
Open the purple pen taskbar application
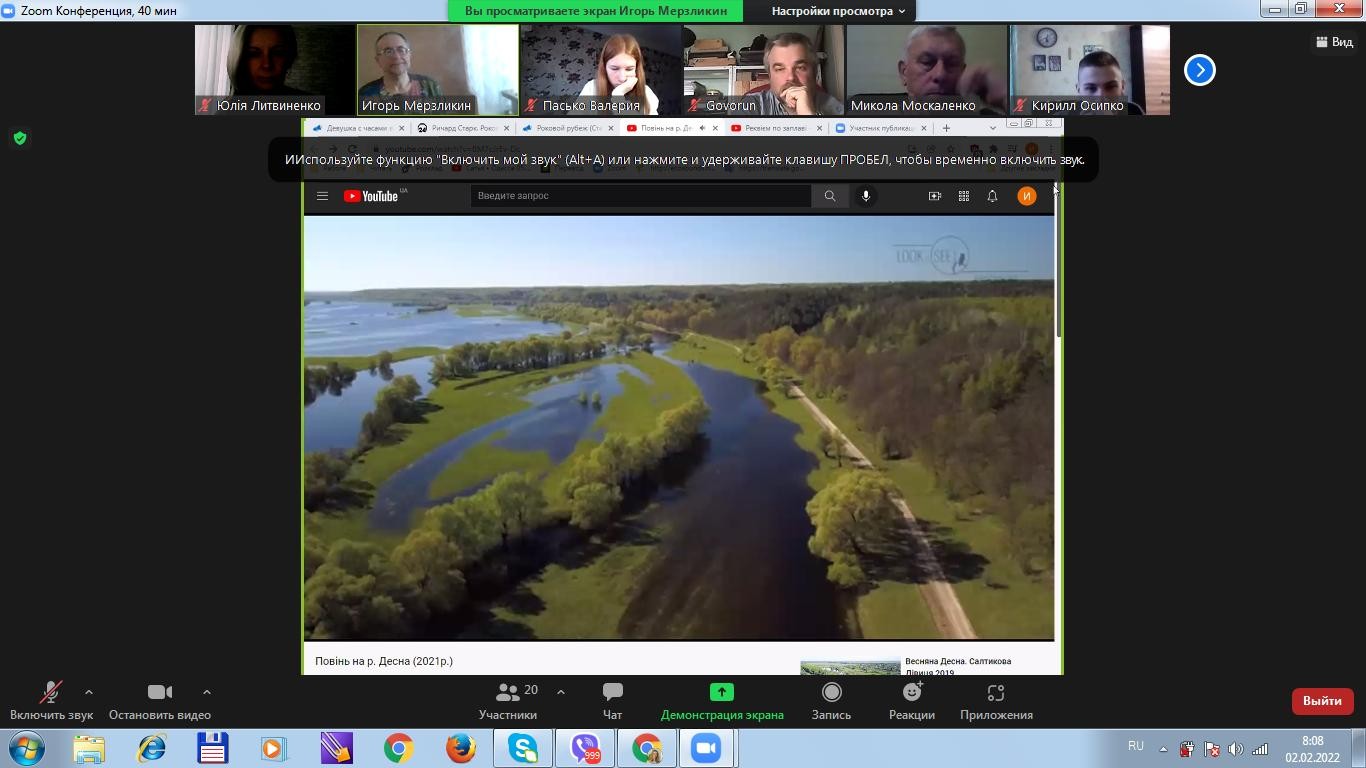click(x=337, y=748)
